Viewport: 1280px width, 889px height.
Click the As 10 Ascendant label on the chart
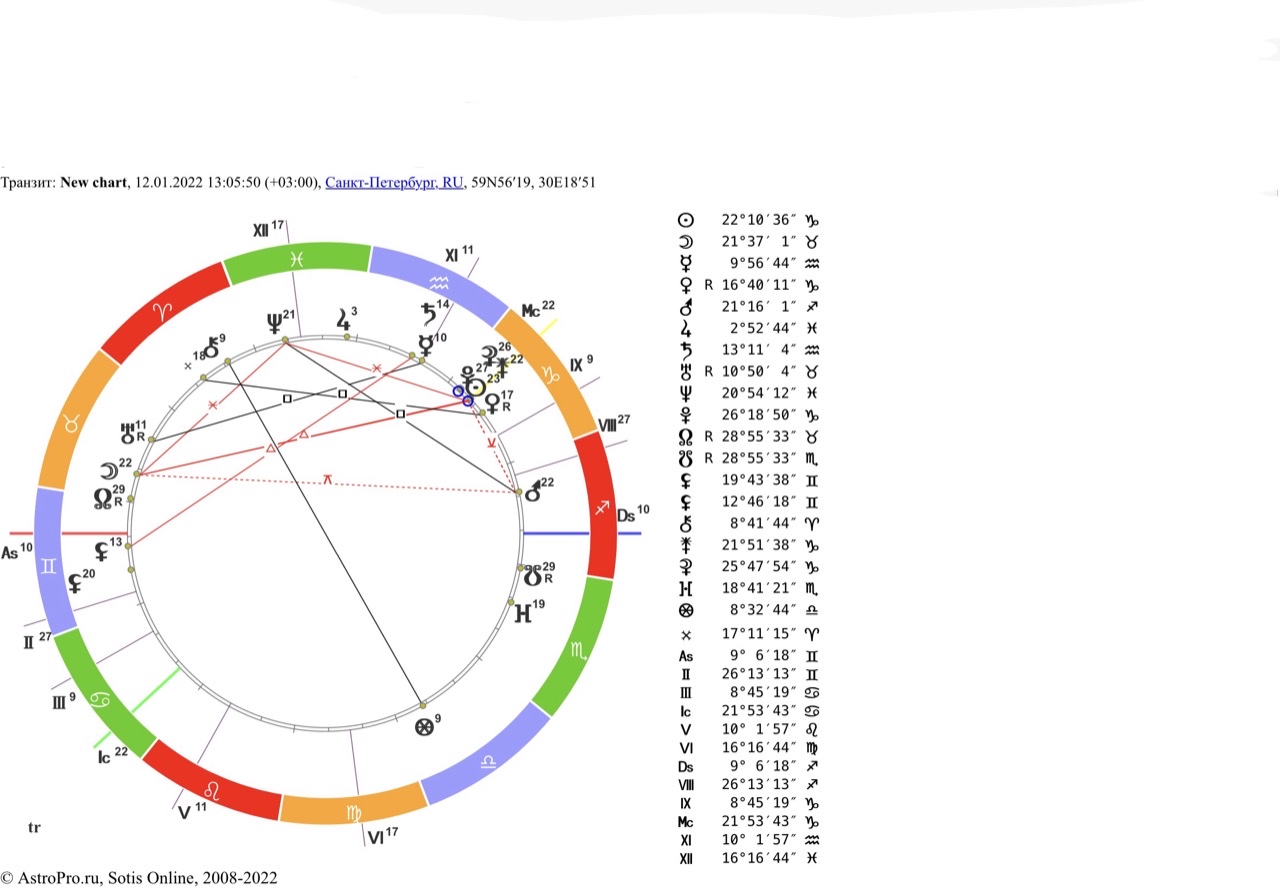point(17,552)
